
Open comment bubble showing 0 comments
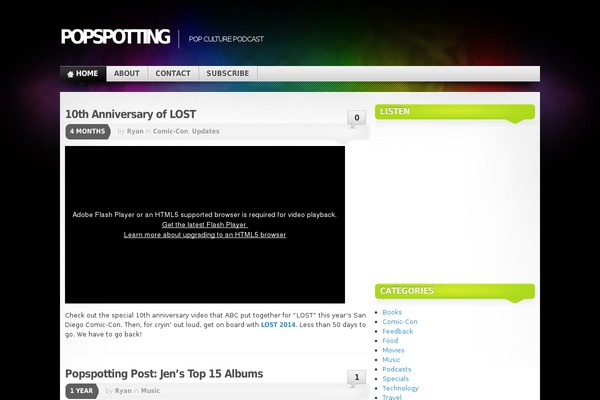point(356,118)
